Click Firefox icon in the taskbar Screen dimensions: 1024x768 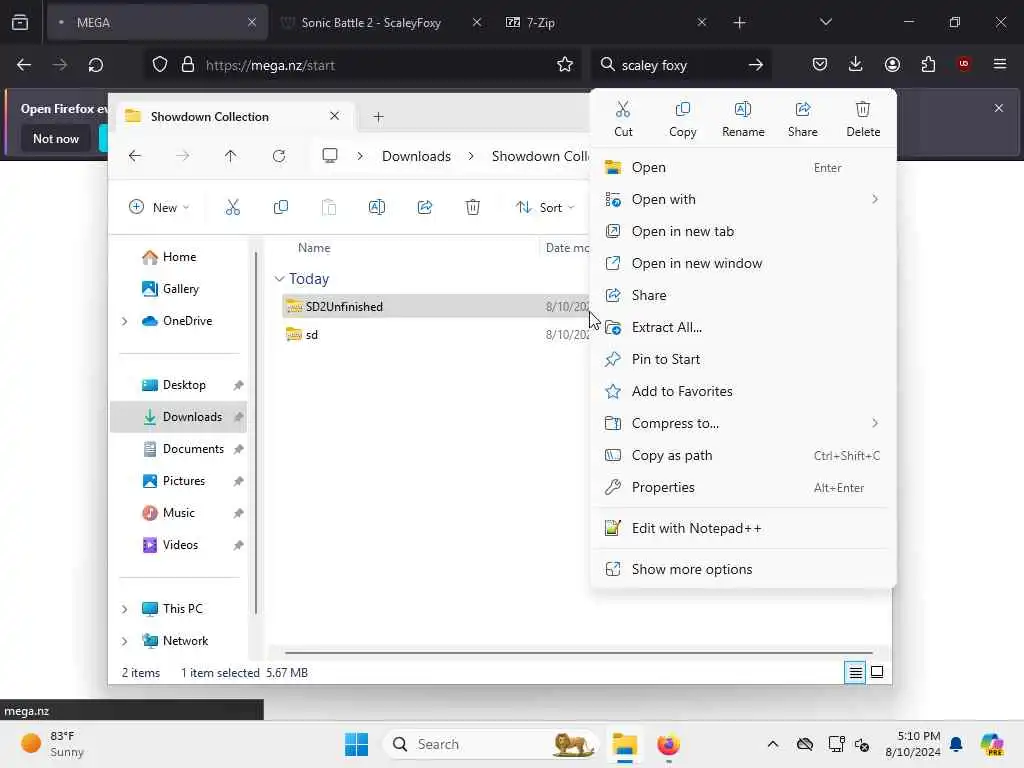point(668,744)
